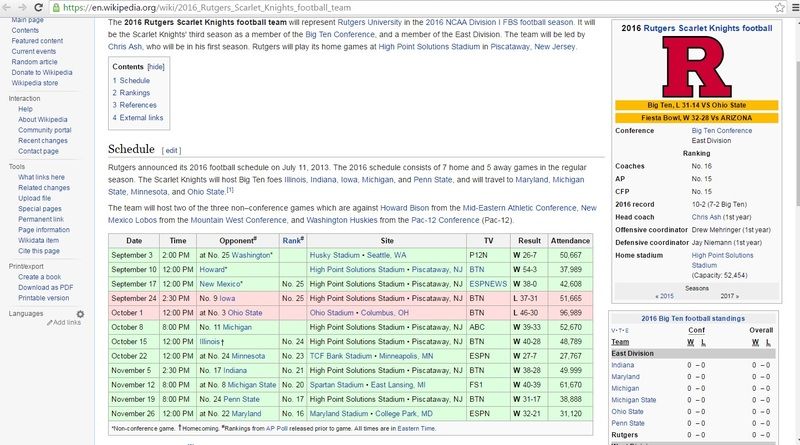Edit the Schedule section
The image size is (800, 445).
pos(171,151)
